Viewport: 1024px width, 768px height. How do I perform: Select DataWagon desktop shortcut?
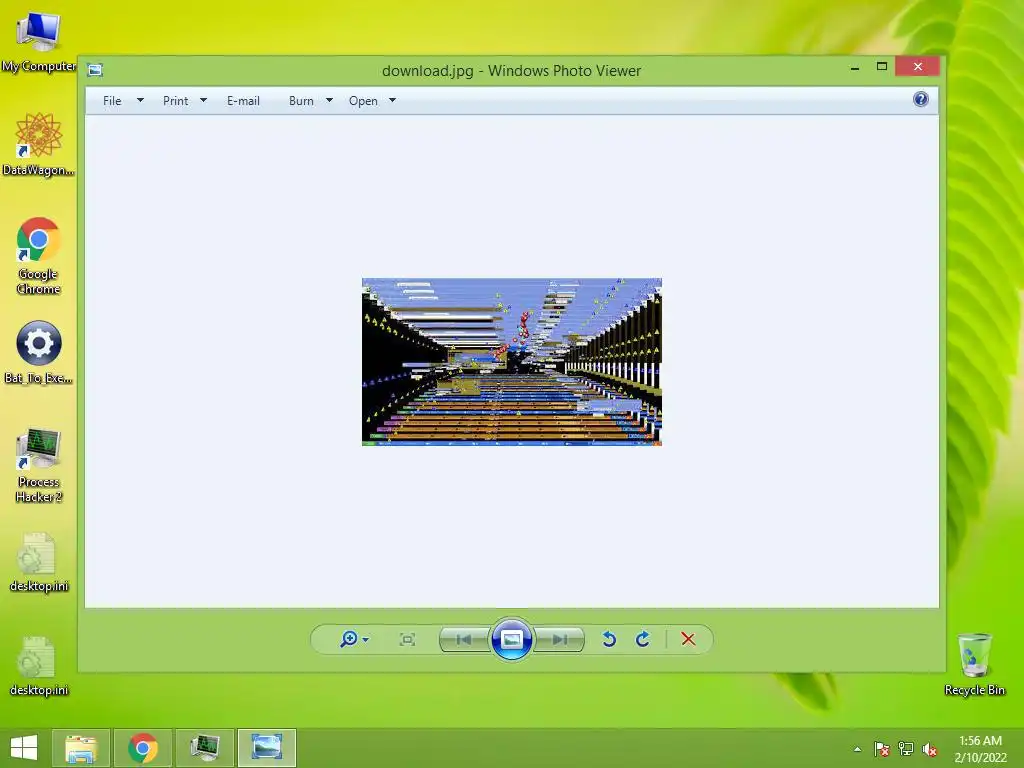tap(39, 144)
